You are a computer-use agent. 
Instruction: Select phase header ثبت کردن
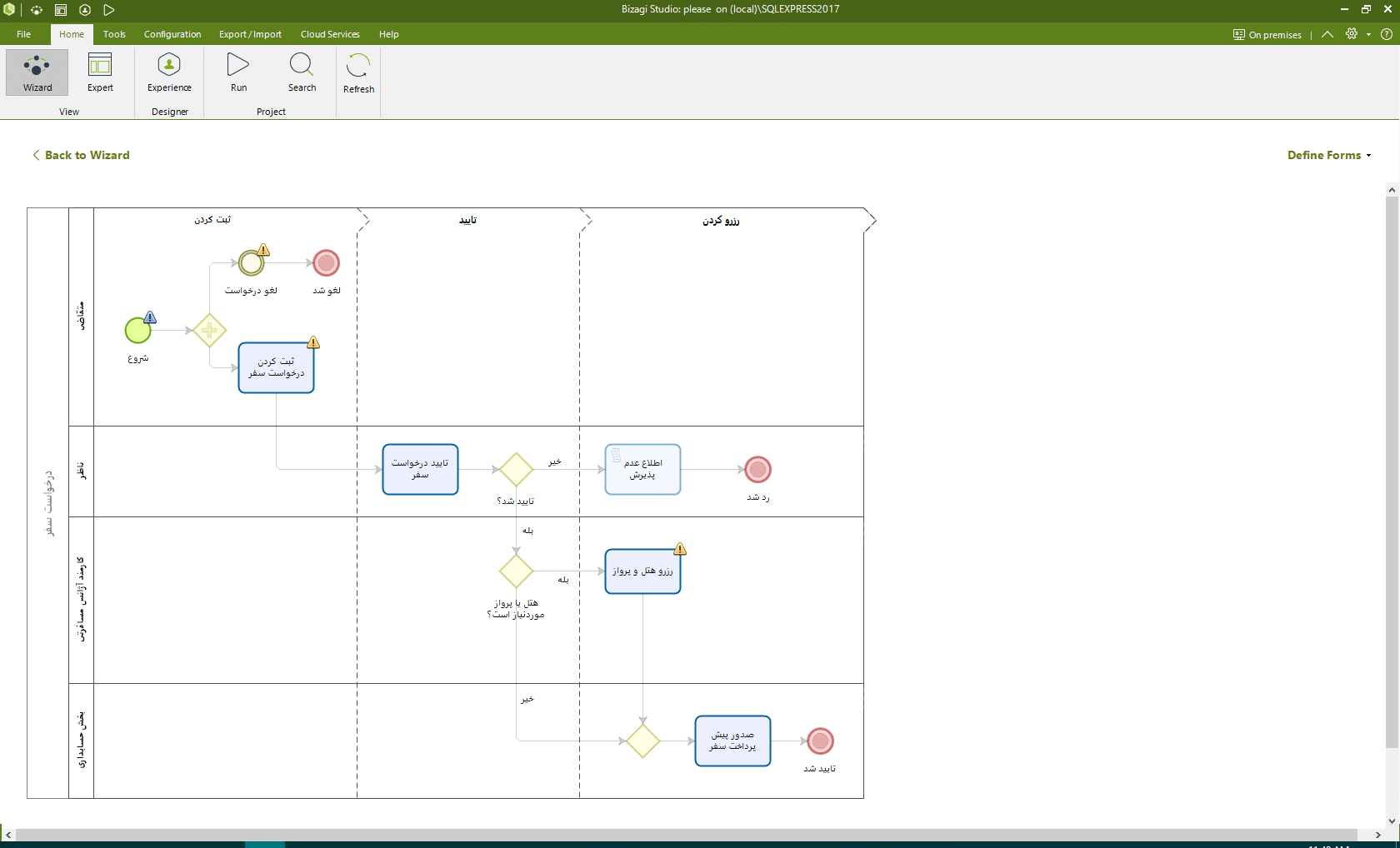212,220
